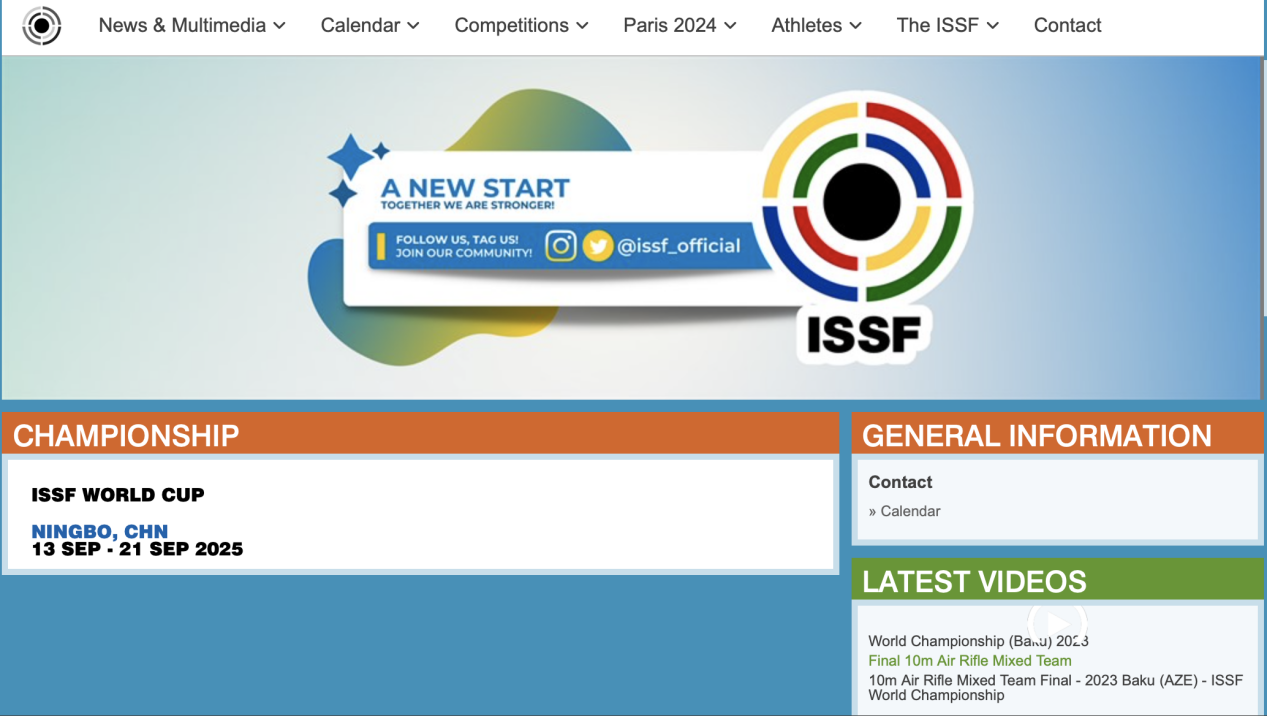The height and width of the screenshot is (716, 1267).
Task: Click the large ISSF target emblem
Action: pyautogui.click(x=862, y=200)
